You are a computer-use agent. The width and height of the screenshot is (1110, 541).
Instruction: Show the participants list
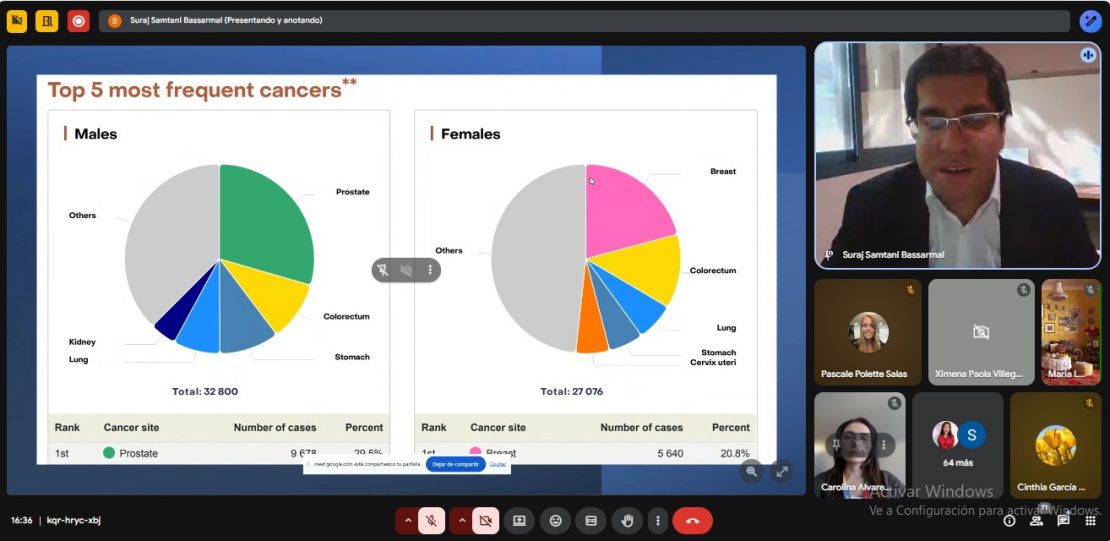(1037, 520)
